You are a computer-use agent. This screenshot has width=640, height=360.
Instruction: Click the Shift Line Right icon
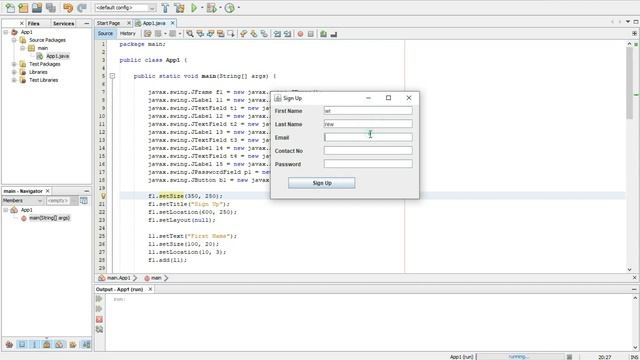click(x=287, y=34)
